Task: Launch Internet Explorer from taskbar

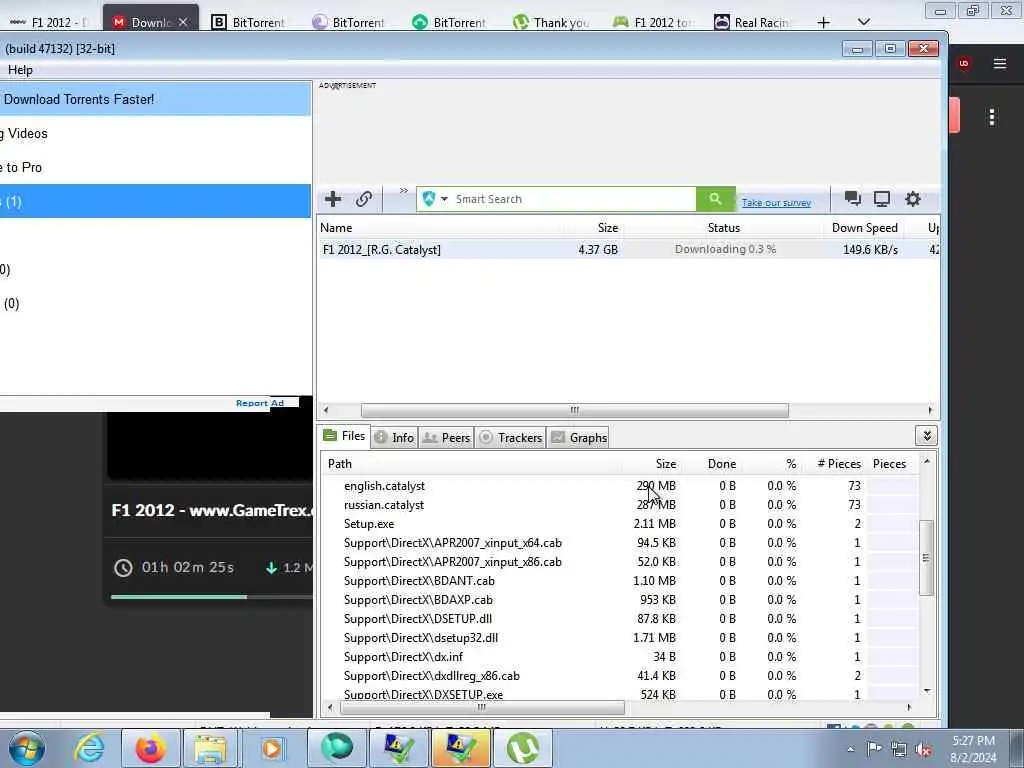Action: tap(89, 748)
